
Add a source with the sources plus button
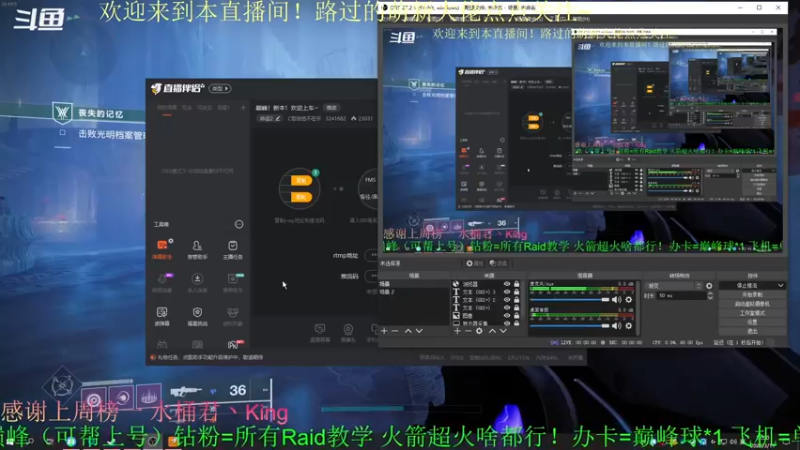click(457, 331)
